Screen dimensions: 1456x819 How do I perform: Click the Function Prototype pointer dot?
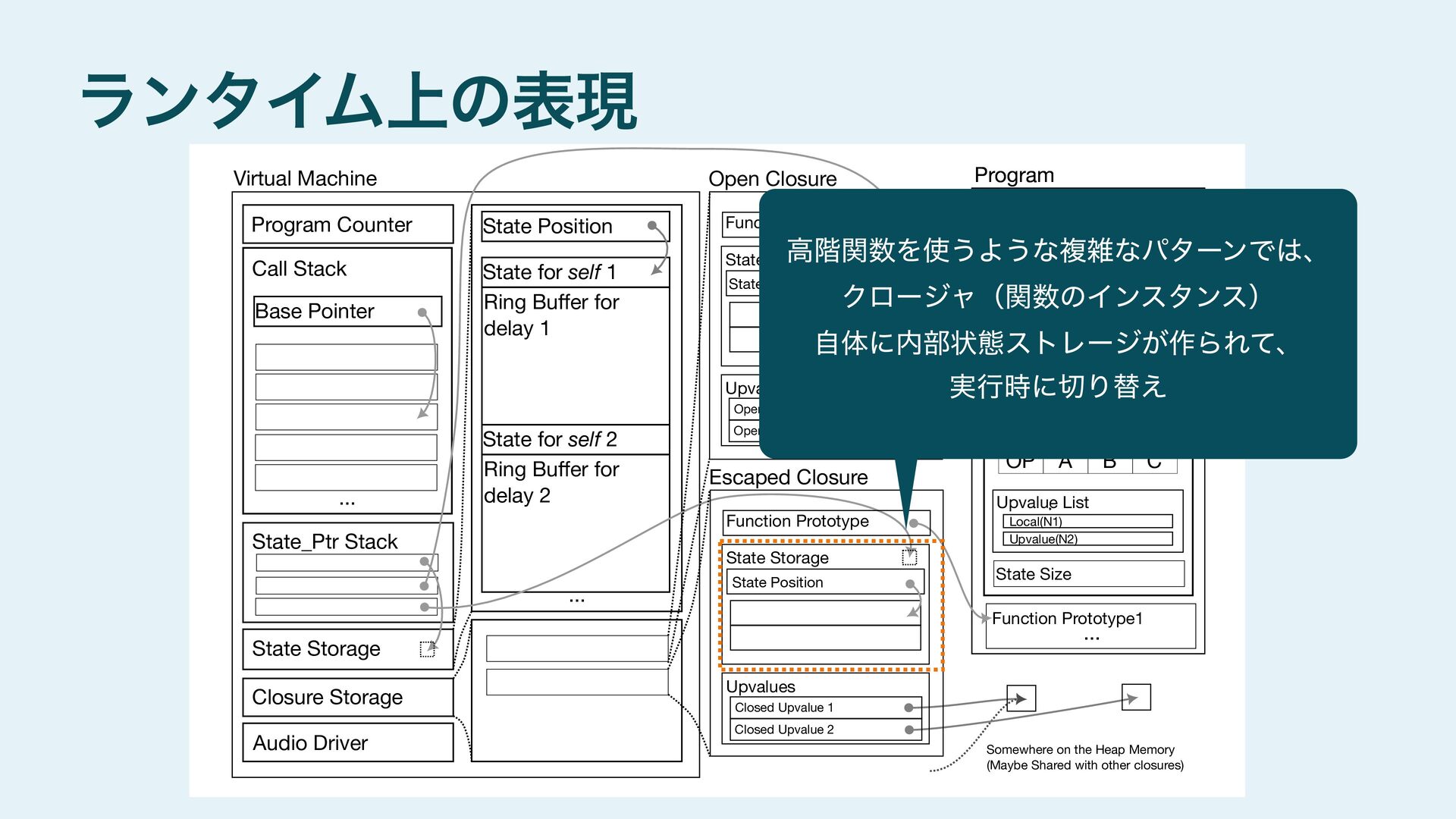915,522
